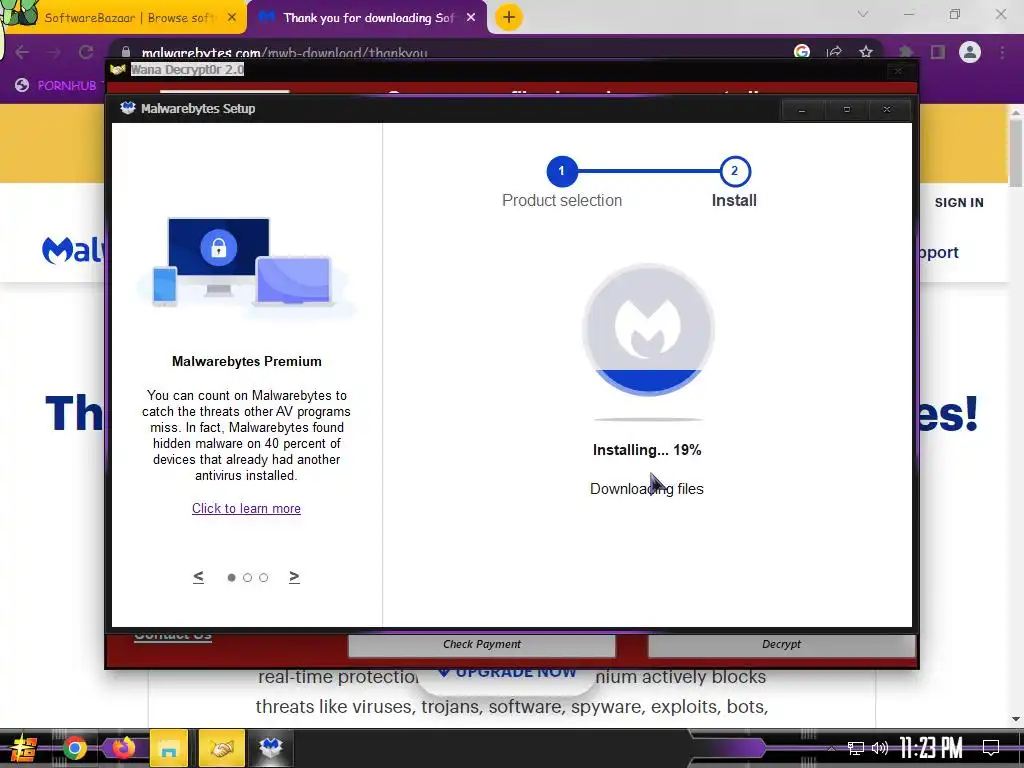Open the Windows Start button
Screen dimensions: 1024x768
point(22,748)
